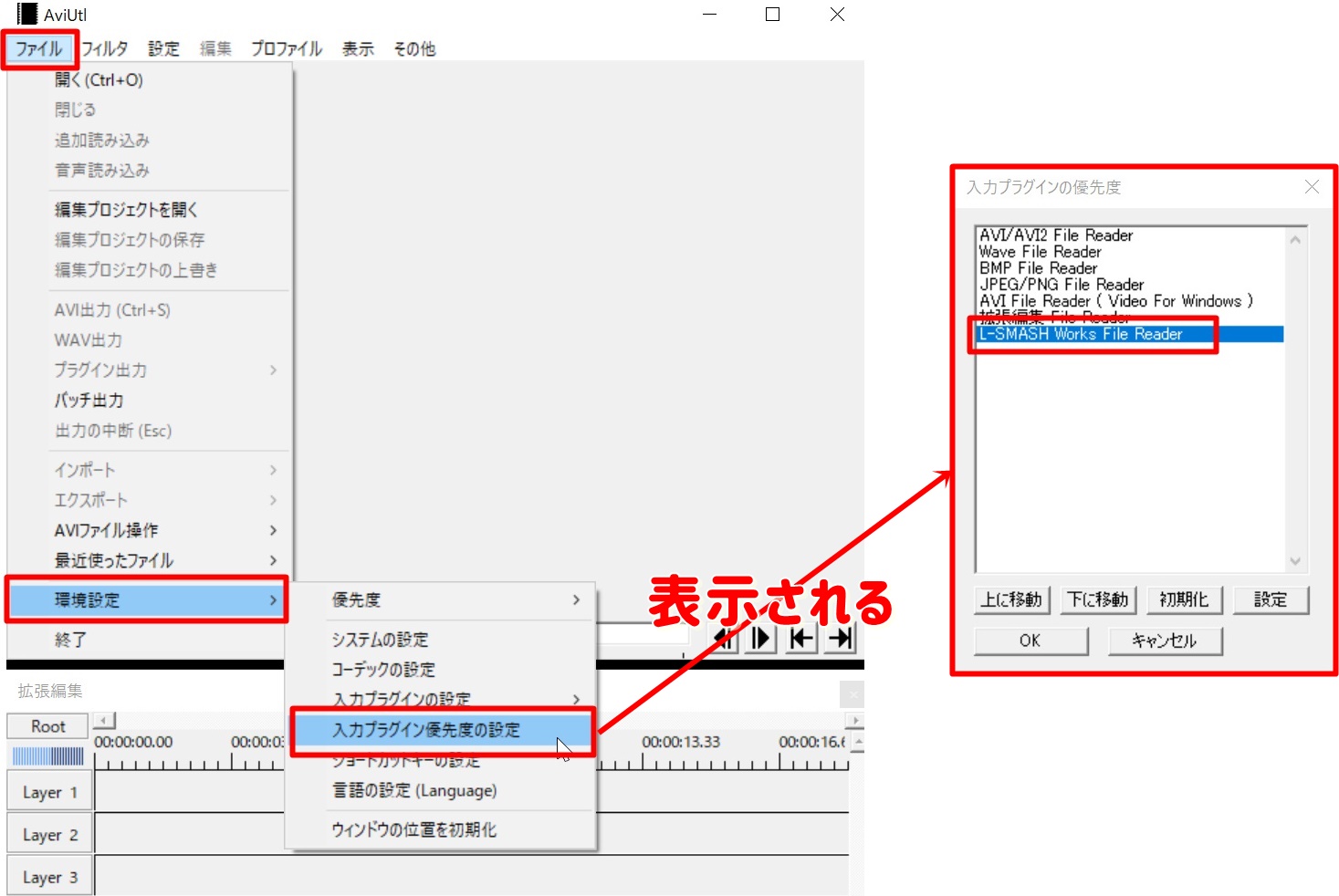Click 設定 button in priority dialog
1339x896 pixels.
pos(1271,599)
